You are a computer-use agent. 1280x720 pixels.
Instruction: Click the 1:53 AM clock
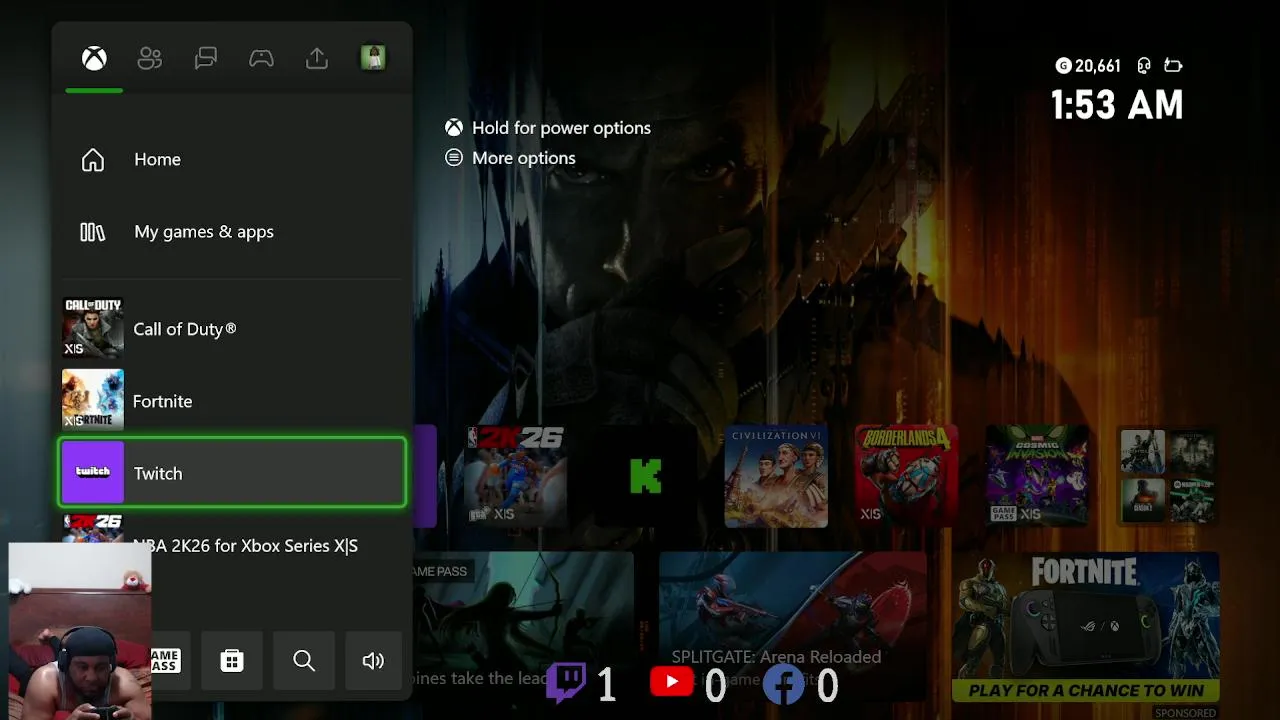tap(1117, 105)
